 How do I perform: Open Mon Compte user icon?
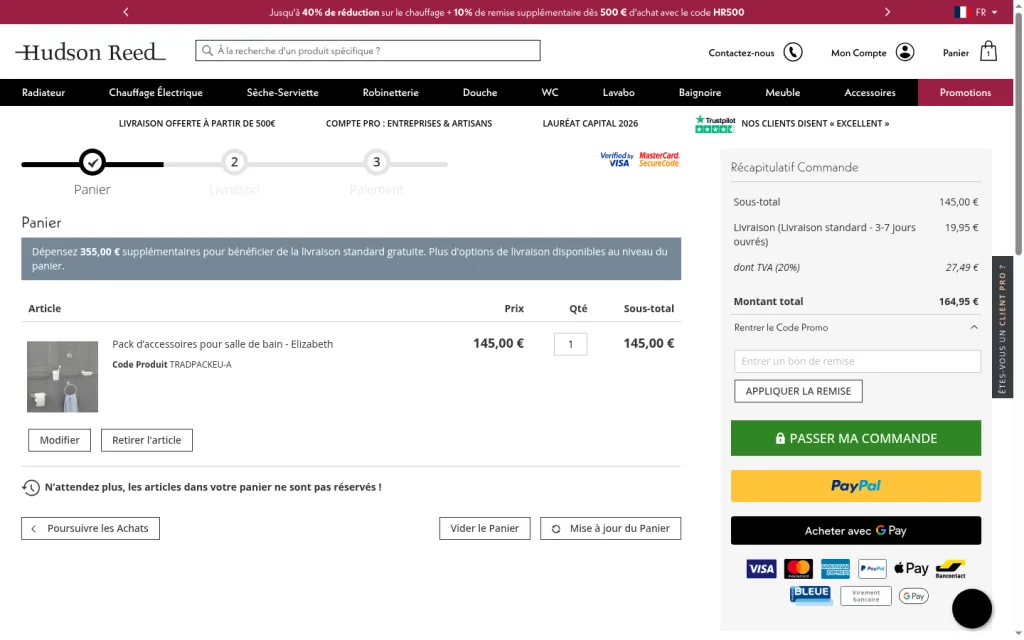[904, 52]
